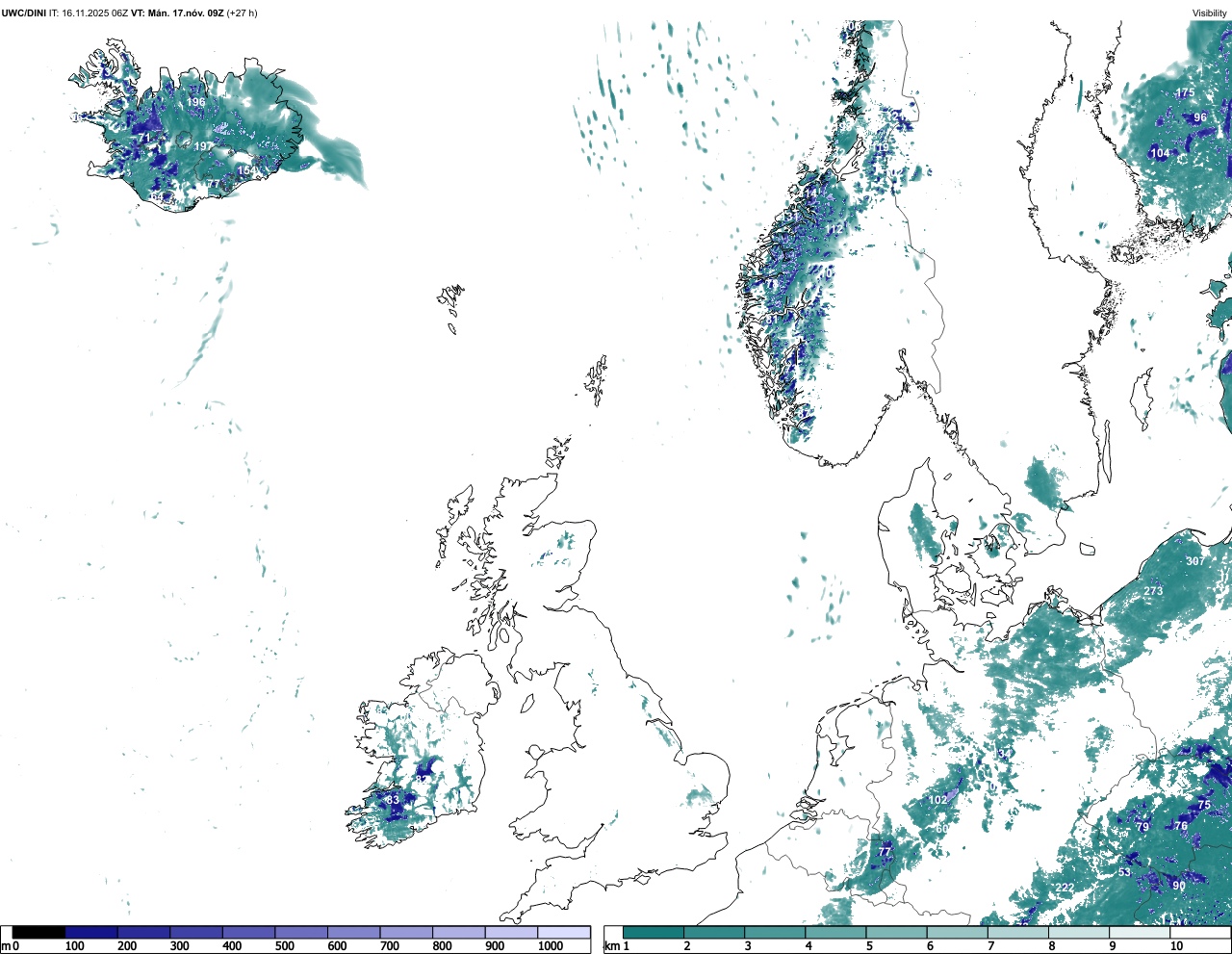Viewport: 1232px width, 954px height.
Task: Click the '10' tick on kilometre scale
Action: click(1176, 946)
